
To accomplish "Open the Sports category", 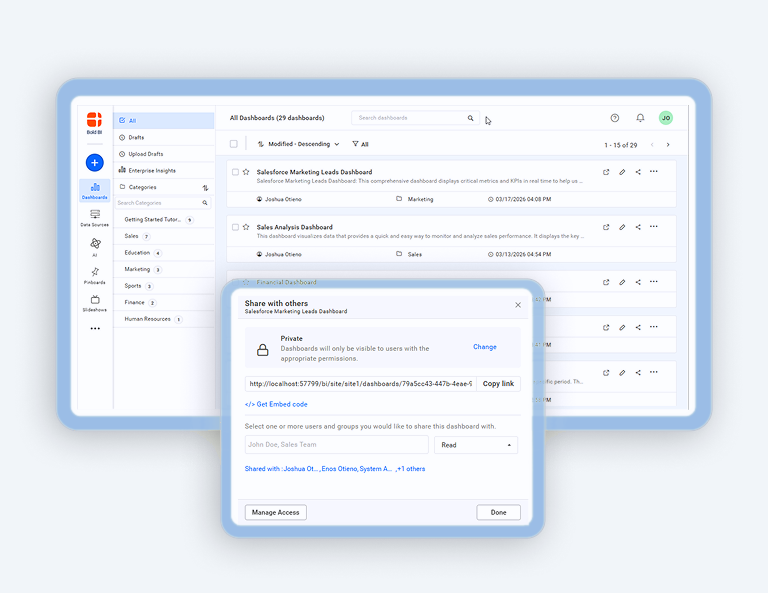I will point(164,286).
